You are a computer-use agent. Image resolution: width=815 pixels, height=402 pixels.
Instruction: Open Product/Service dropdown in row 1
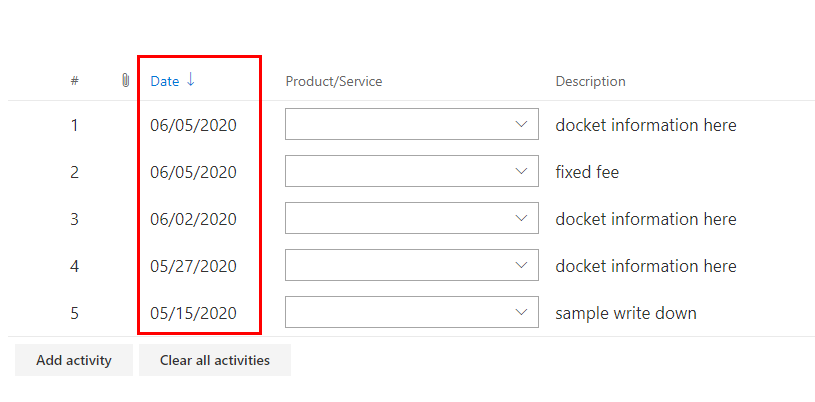[520, 125]
